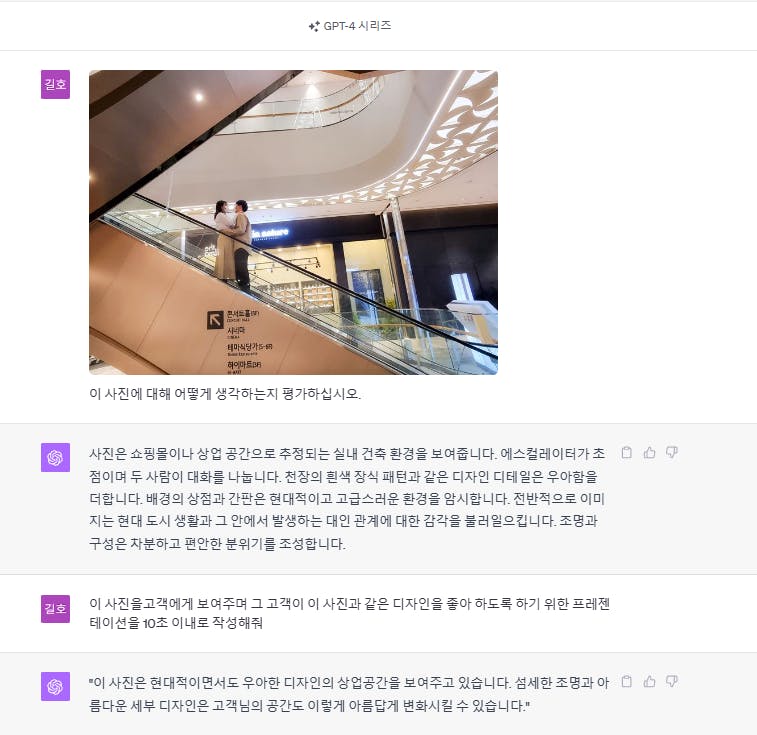The width and height of the screenshot is (757, 735).
Task: Give thumbs down to the presentation reply
Action: coord(672,681)
